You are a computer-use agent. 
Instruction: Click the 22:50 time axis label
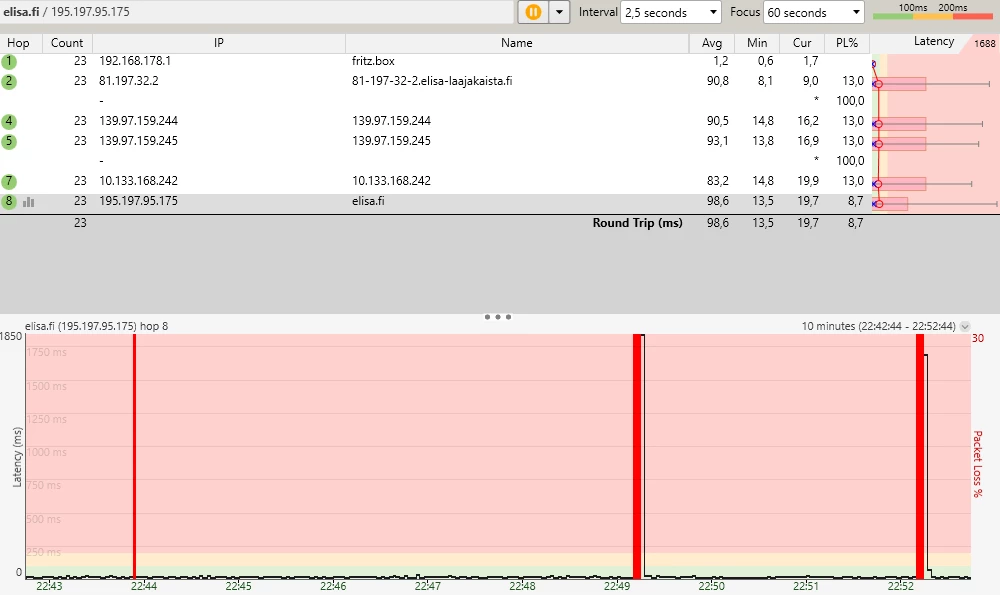711,586
